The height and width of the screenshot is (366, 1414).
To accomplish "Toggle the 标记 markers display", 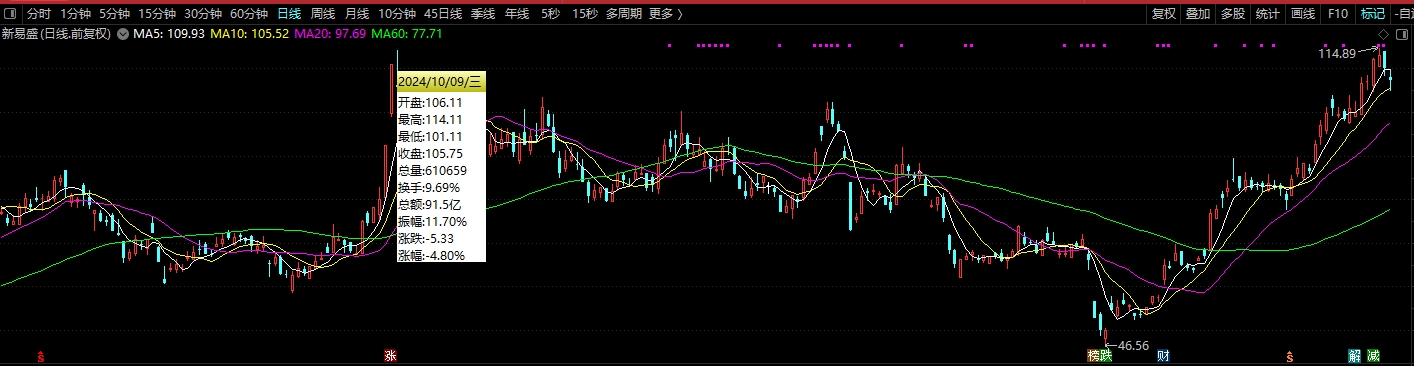I will [1372, 14].
